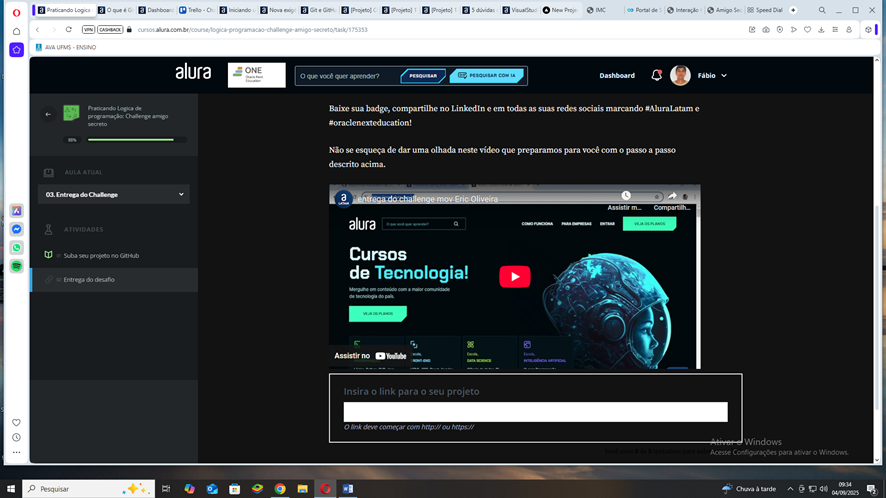Open downloads icon in toolbar
Screen dimensions: 886x498
[x=821, y=29]
